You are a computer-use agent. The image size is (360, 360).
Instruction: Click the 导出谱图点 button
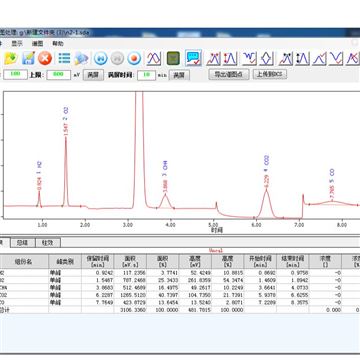(x=229, y=74)
